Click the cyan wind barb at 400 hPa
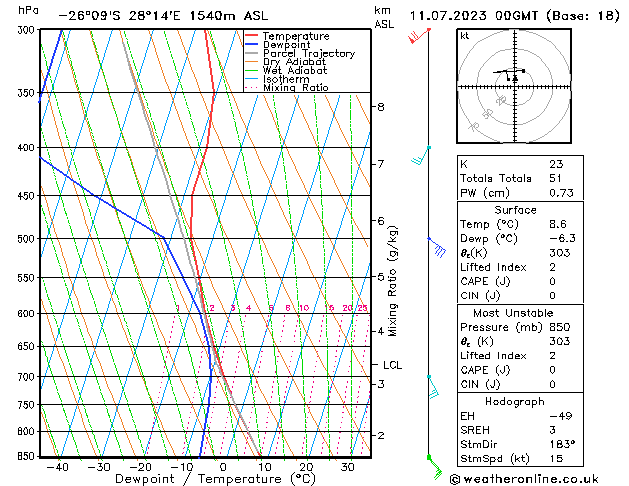This screenshot has width=629, height=486. pos(421,155)
